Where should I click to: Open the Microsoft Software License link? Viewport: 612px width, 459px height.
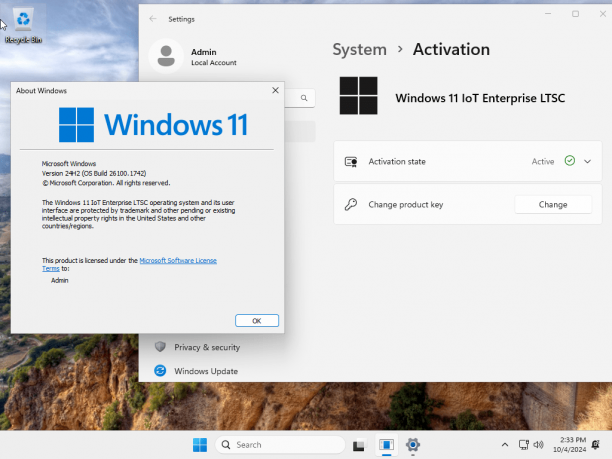[178, 260]
